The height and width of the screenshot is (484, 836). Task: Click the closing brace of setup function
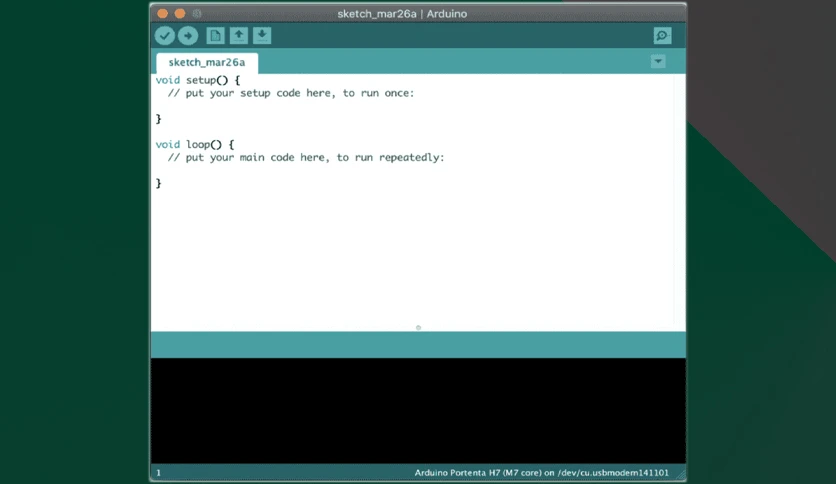pos(158,119)
